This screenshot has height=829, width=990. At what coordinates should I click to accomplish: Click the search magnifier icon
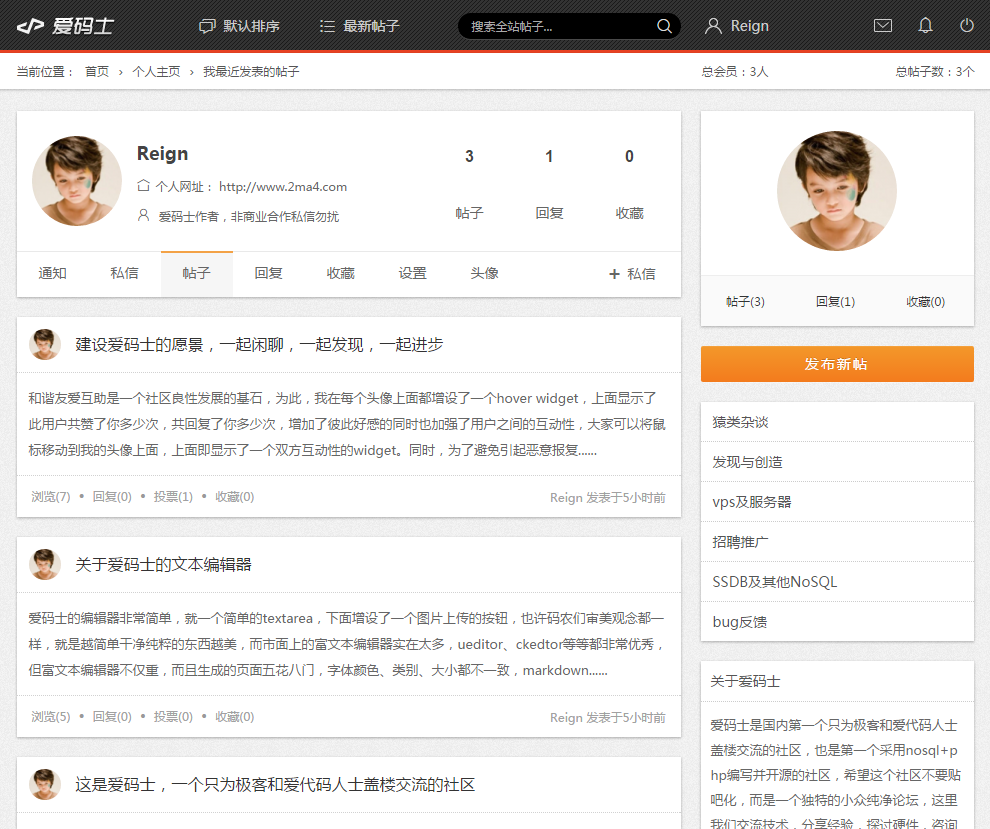(664, 26)
